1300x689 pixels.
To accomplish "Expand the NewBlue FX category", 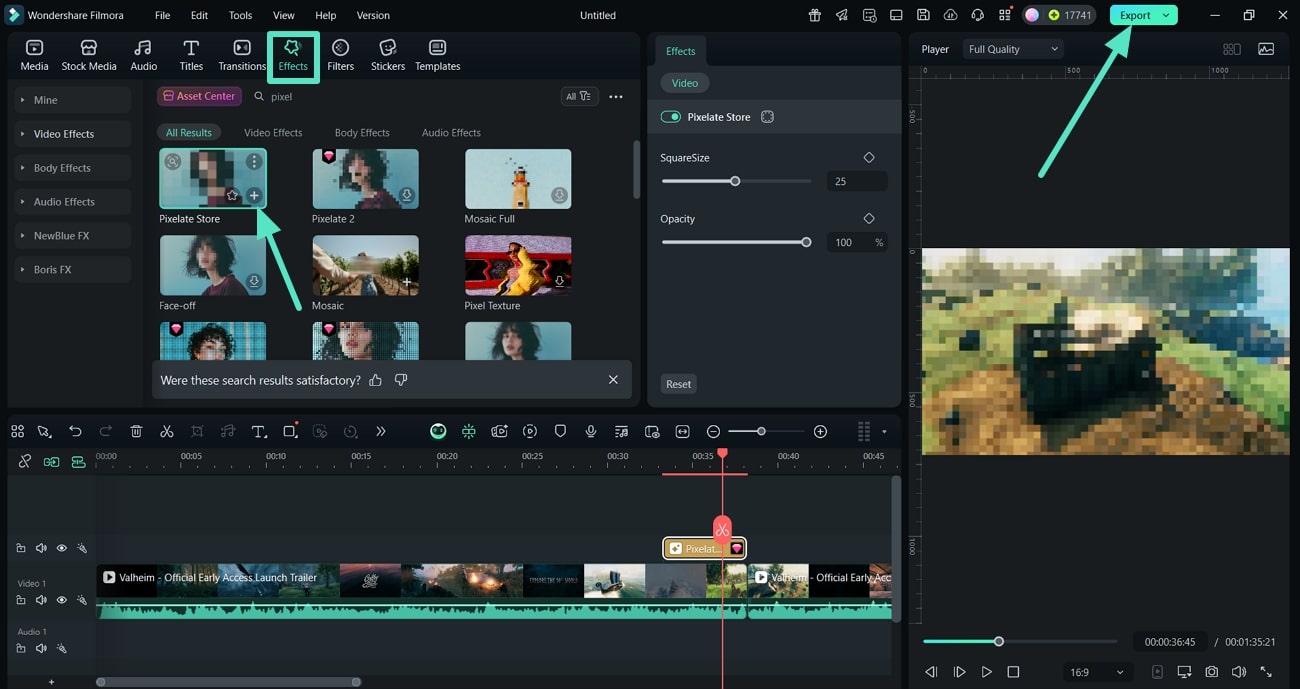I will [73, 236].
